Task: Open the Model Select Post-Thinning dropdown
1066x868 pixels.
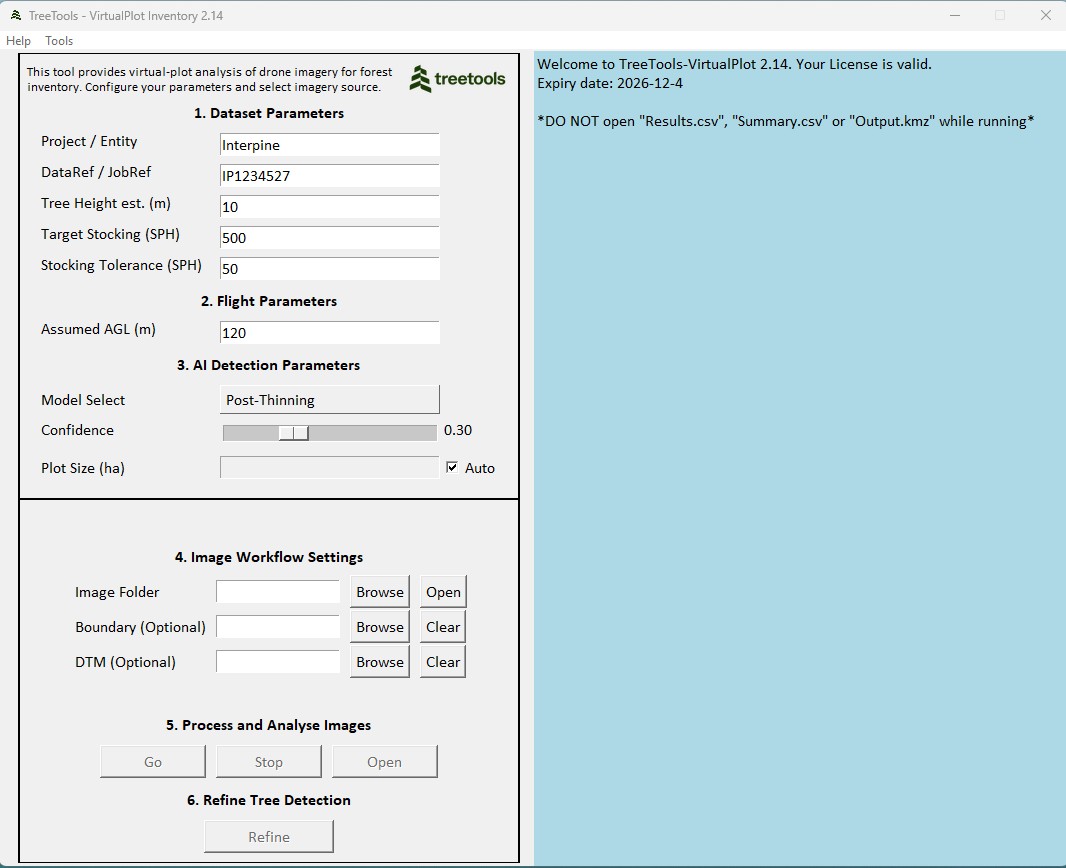Action: click(x=329, y=399)
